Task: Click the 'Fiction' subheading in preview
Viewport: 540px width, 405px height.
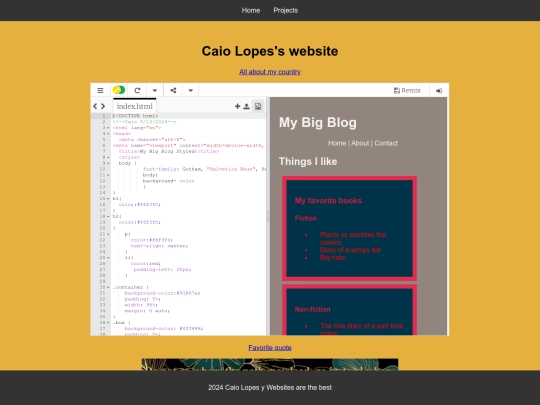Action: (x=305, y=218)
